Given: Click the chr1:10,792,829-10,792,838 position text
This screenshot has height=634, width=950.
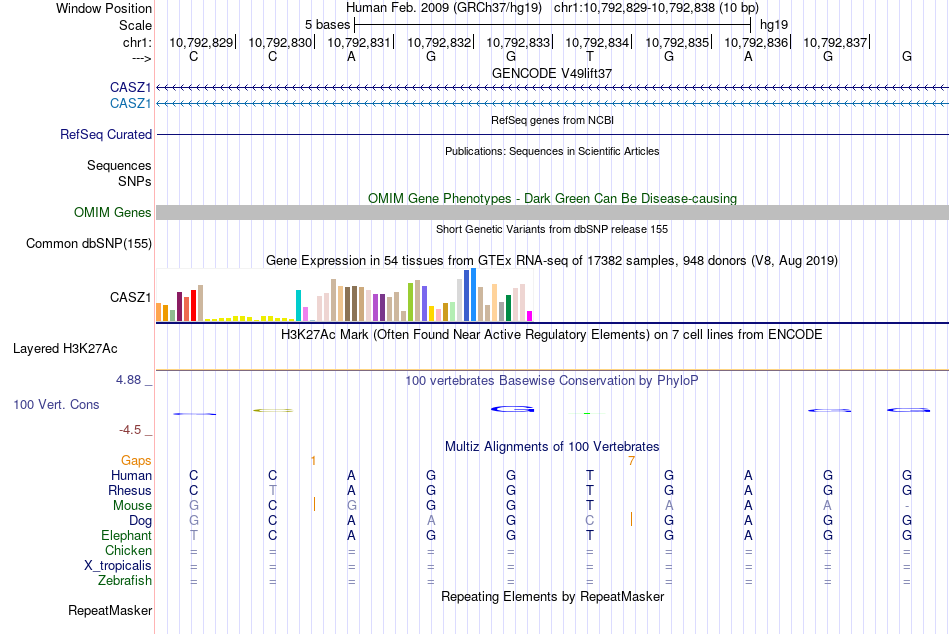Looking at the screenshot, I should 656,8.
